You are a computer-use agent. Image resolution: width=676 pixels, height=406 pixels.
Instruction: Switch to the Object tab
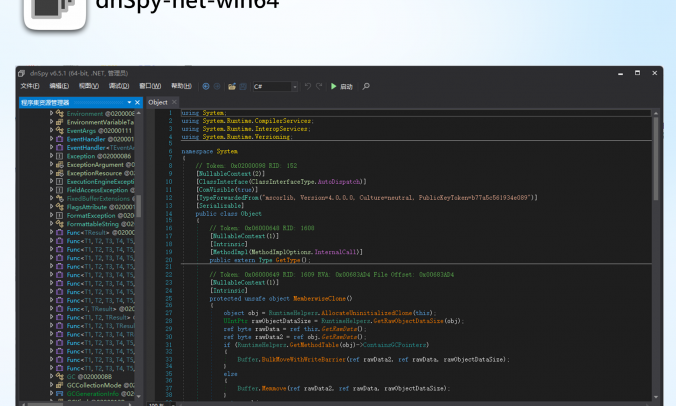click(x=158, y=102)
